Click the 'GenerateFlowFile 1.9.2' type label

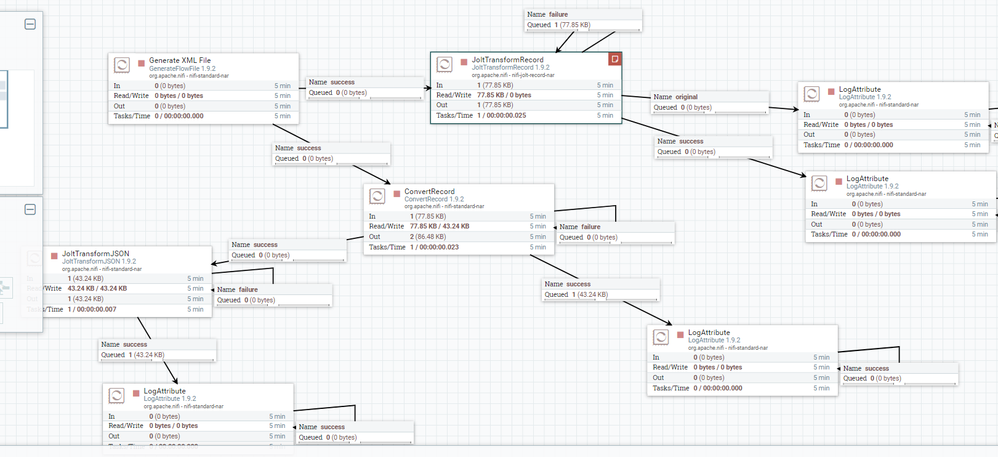[185, 67]
